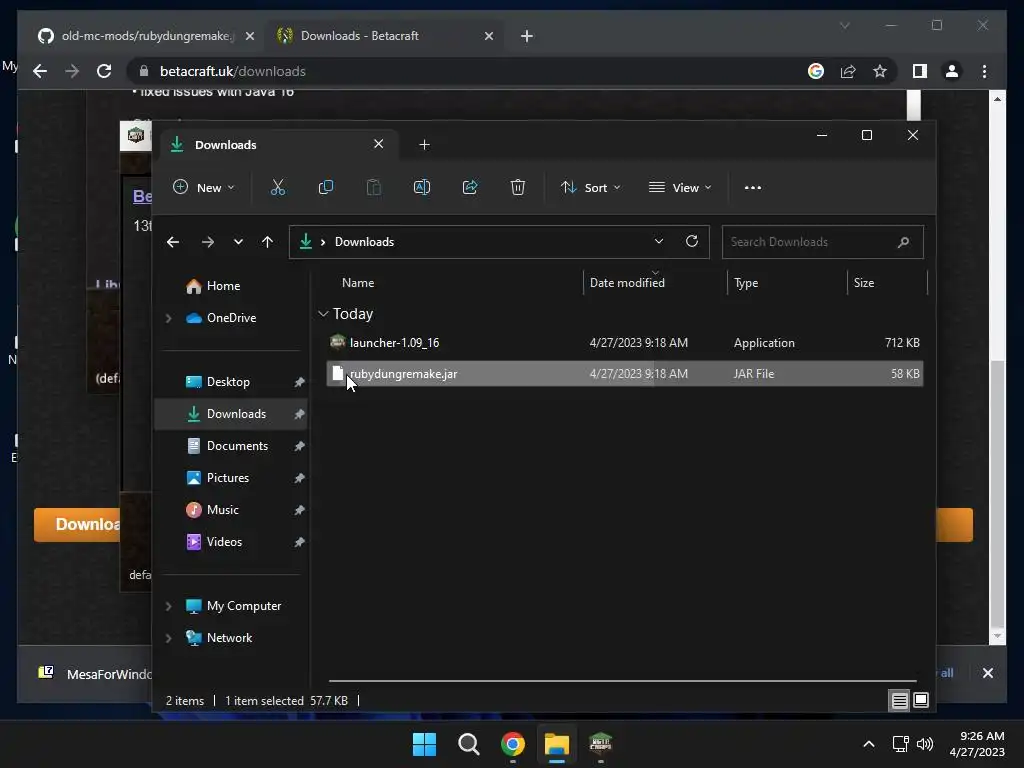Viewport: 1024px width, 768px height.
Task: Switch to Downloads - Betacraft Chrome tab
Action: [384, 36]
